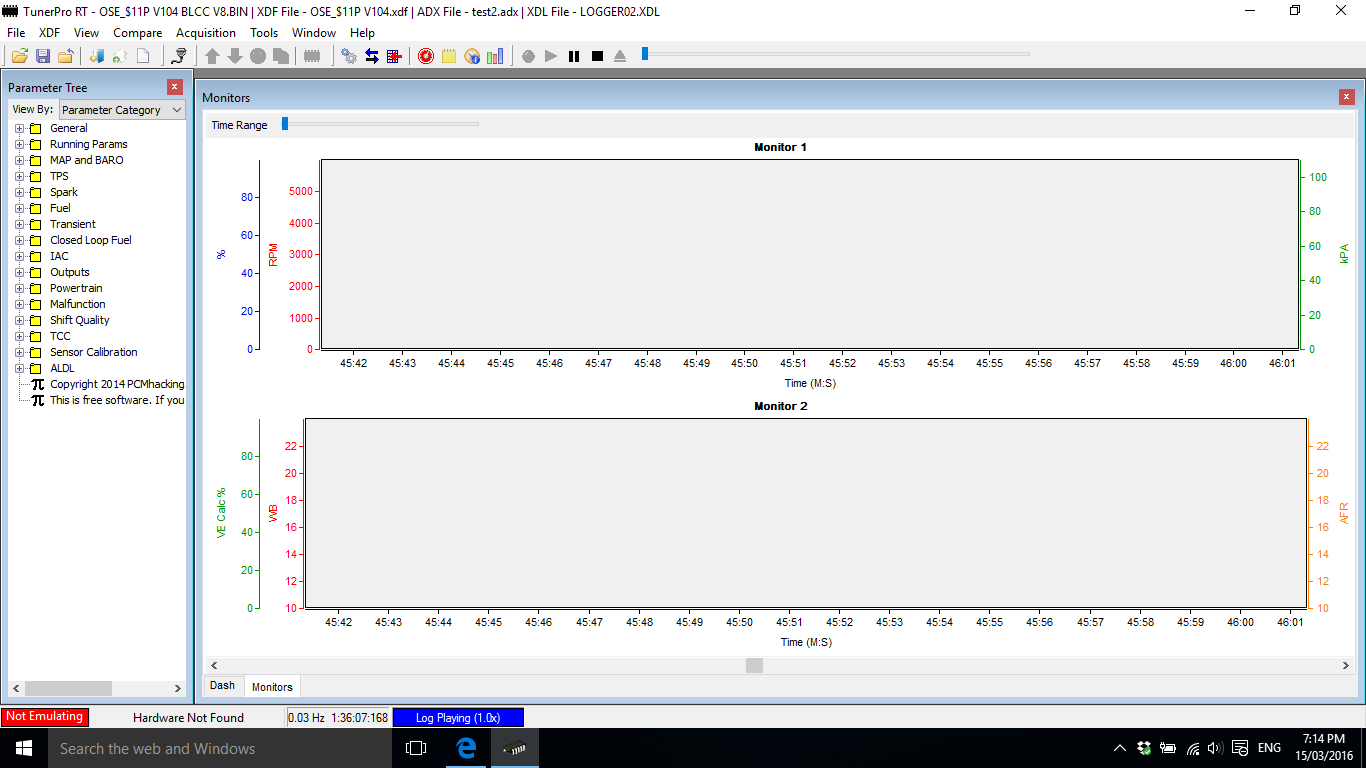Screen dimensions: 1366x768
Task: Open the XDF menu
Action: pyautogui.click(x=49, y=33)
